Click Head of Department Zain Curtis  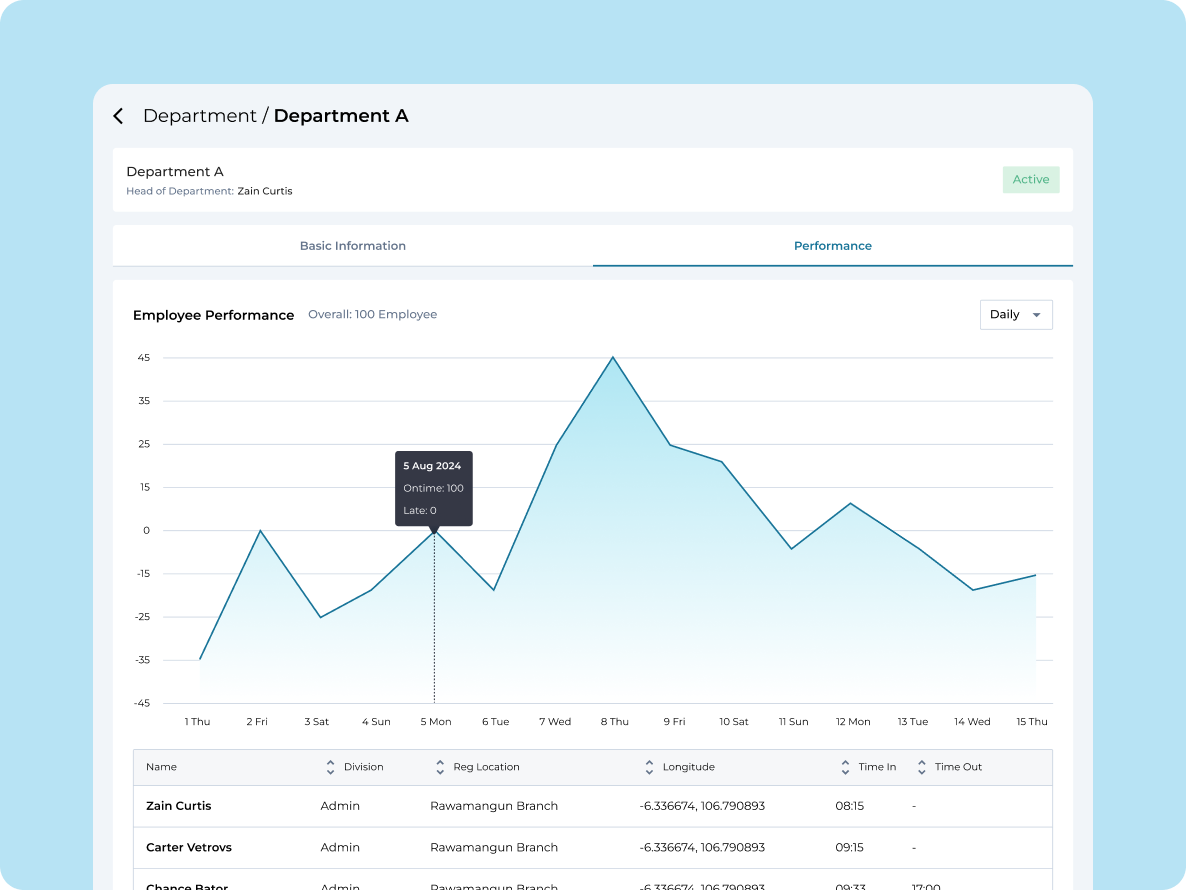tap(264, 191)
